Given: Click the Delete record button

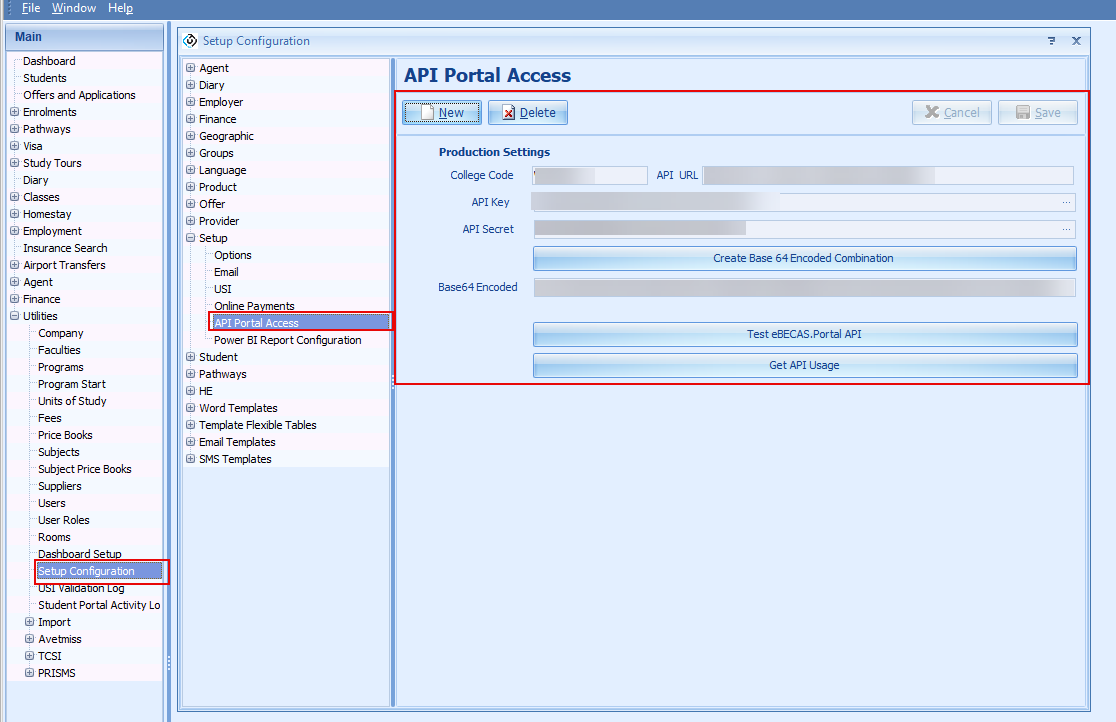Looking at the screenshot, I should pyautogui.click(x=528, y=113).
